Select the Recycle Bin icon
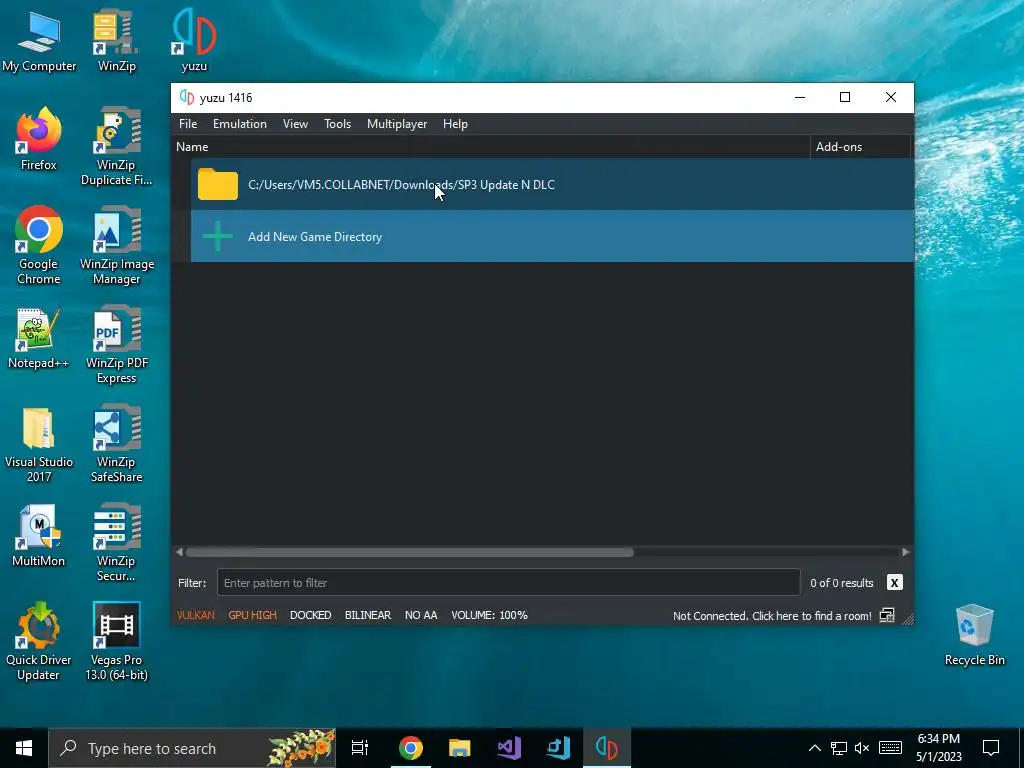Image resolution: width=1024 pixels, height=768 pixels. (x=974, y=635)
